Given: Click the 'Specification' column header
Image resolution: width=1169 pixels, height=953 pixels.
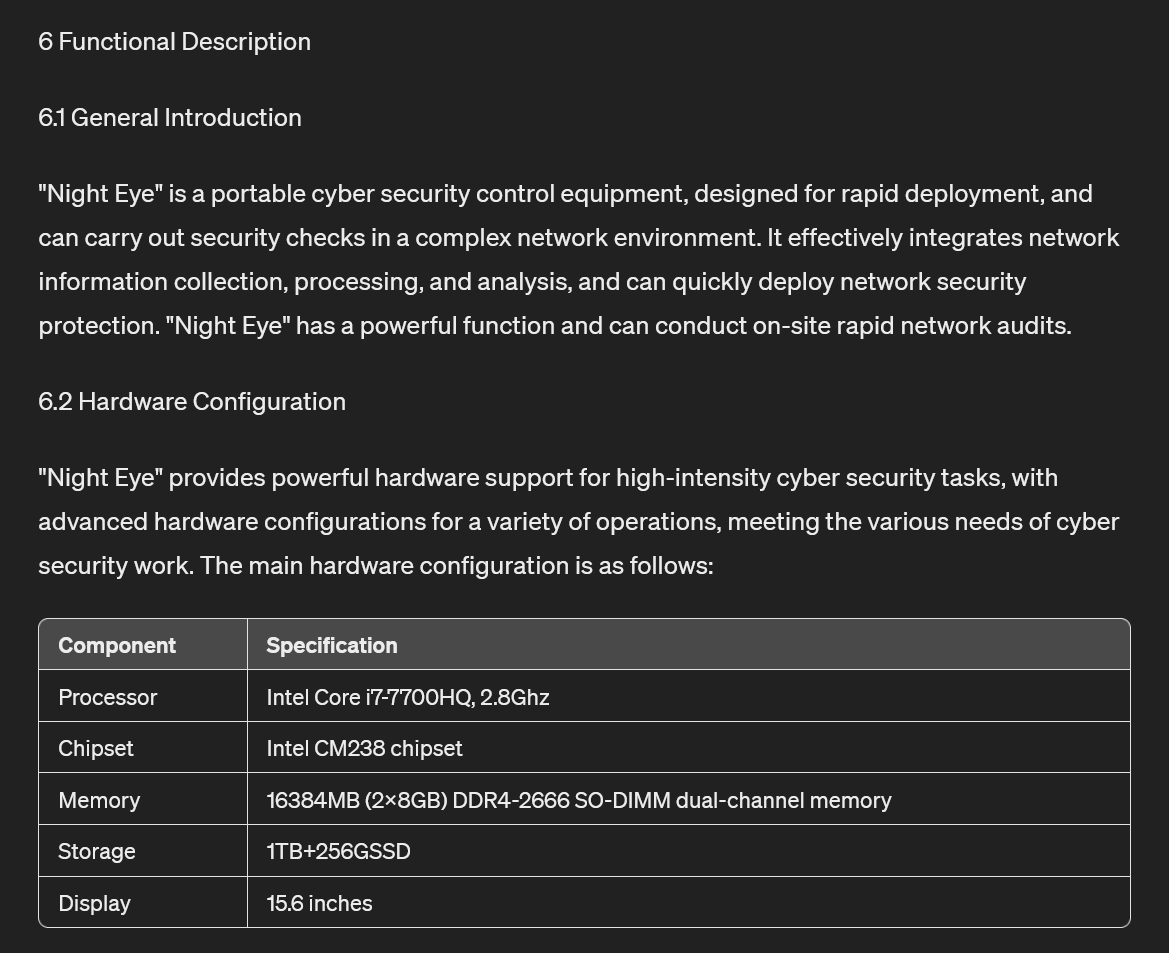Looking at the screenshot, I should (688, 645).
